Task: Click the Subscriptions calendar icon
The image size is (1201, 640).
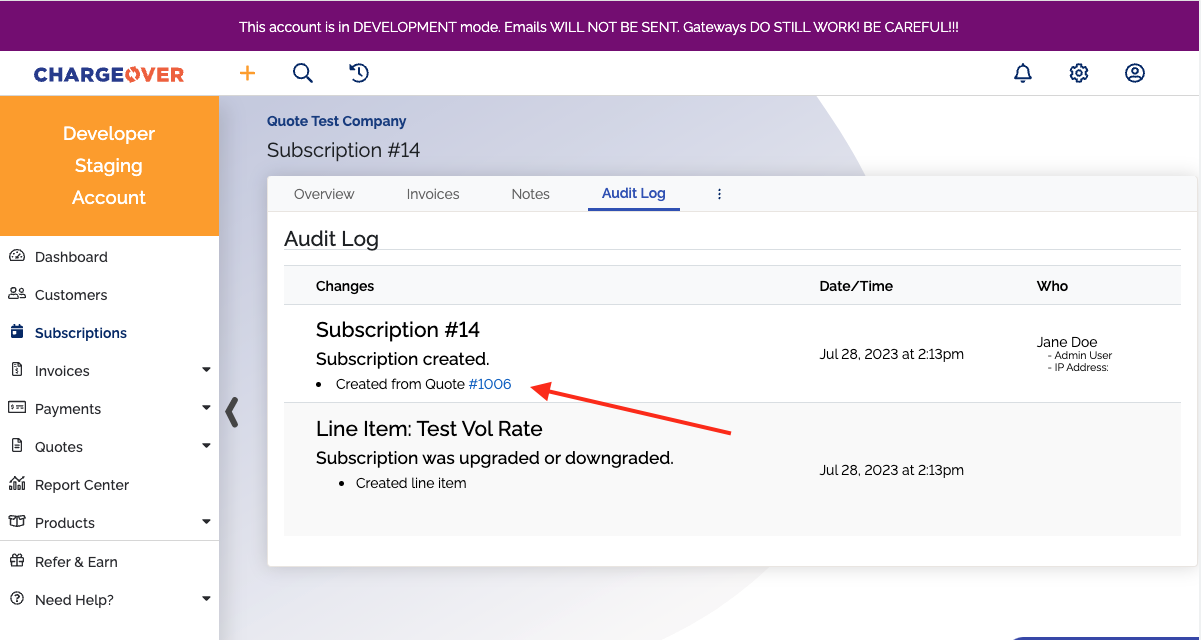Action: click(x=17, y=332)
